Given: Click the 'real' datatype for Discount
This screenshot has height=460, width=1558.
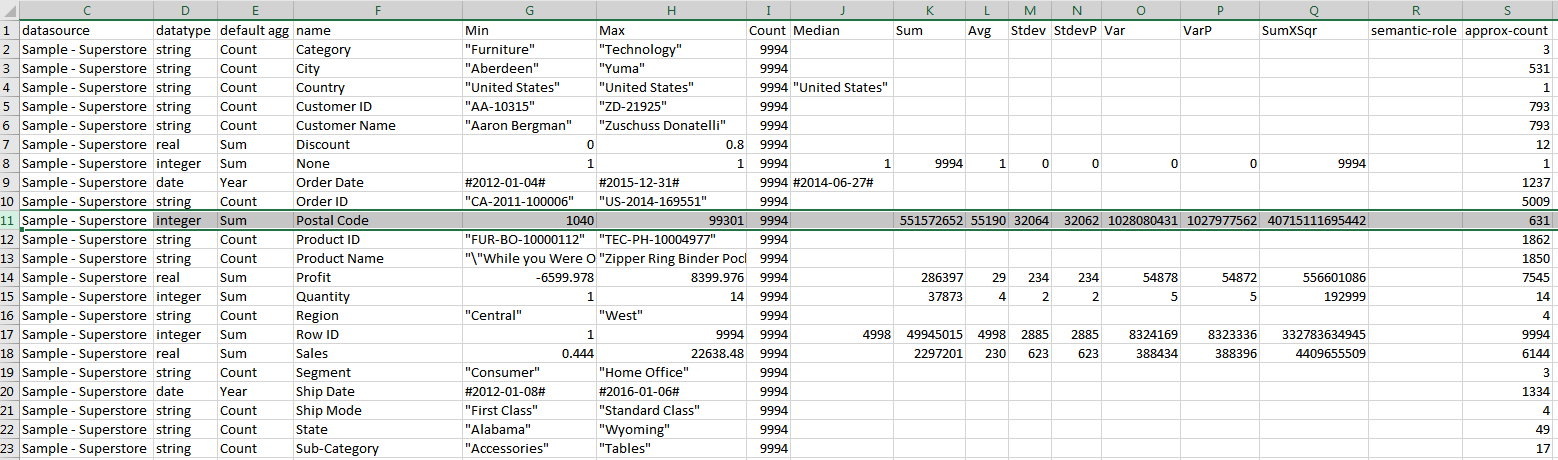Looking at the screenshot, I should (185, 144).
